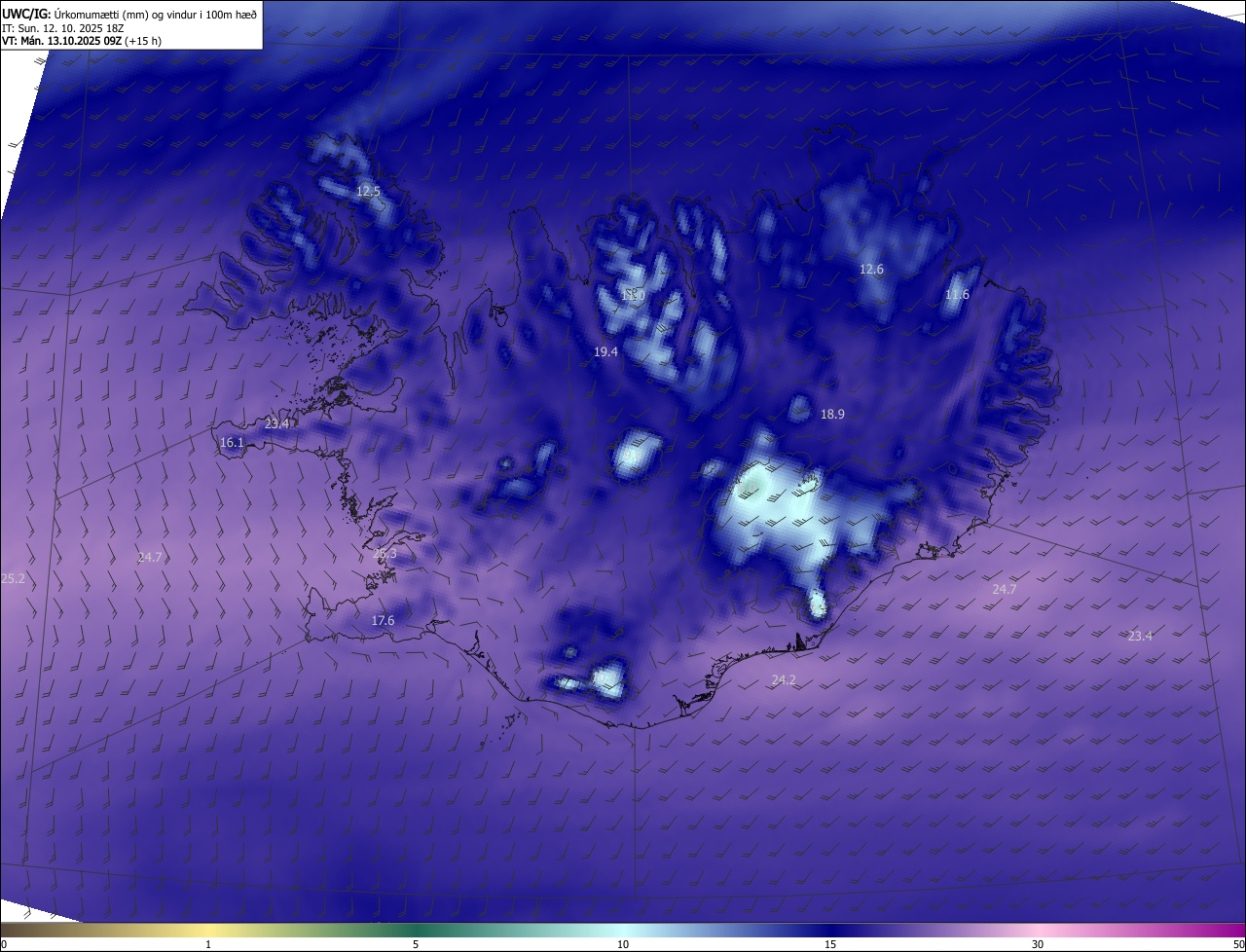1246x952 pixels.
Task: Click the valid time line 'VT: Mán. 13.10.2025 09Z (+15 h)'
Action: 82,41
